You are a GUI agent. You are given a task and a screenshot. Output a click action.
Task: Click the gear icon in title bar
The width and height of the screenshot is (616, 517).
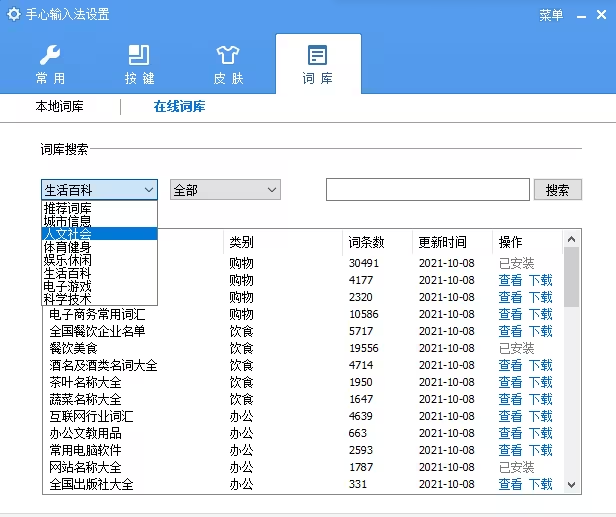[x=14, y=15]
